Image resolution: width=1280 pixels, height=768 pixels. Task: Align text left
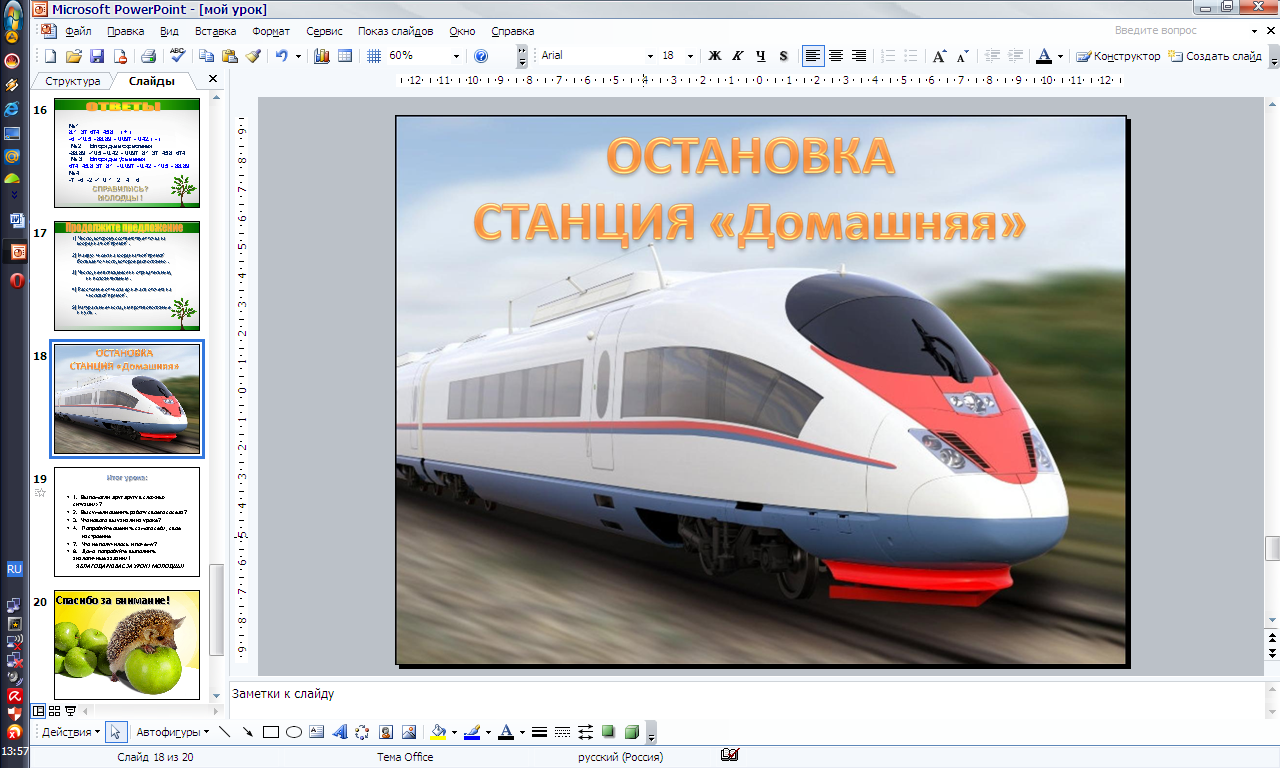coord(813,56)
